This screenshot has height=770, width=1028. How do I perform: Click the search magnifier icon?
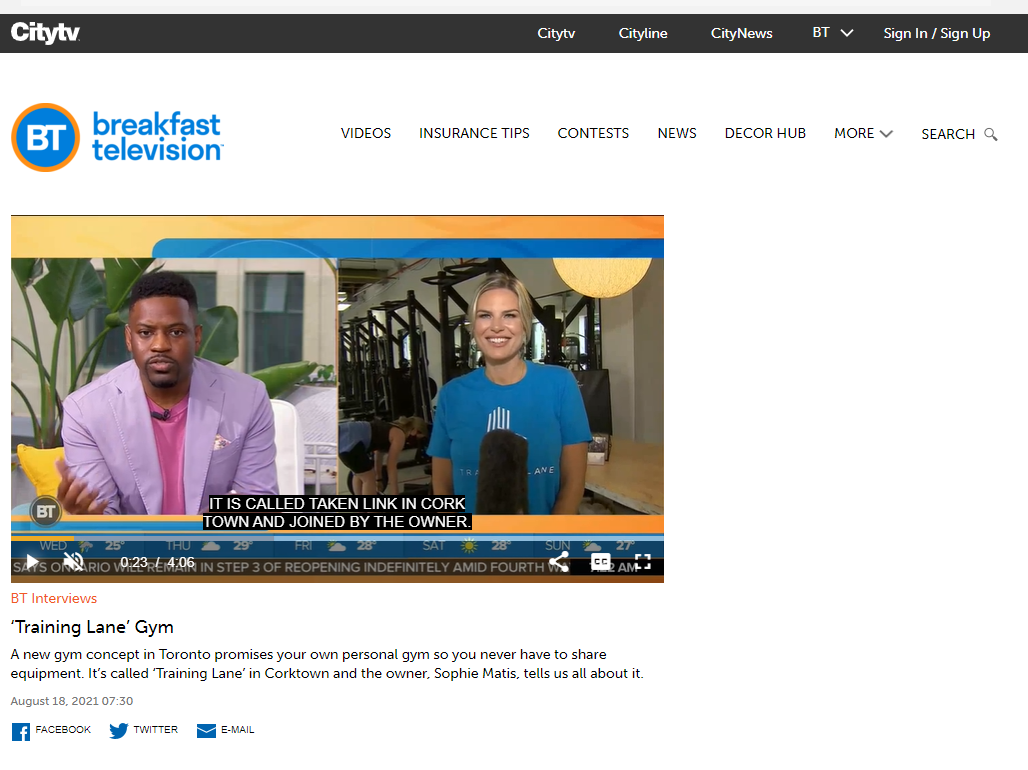990,134
